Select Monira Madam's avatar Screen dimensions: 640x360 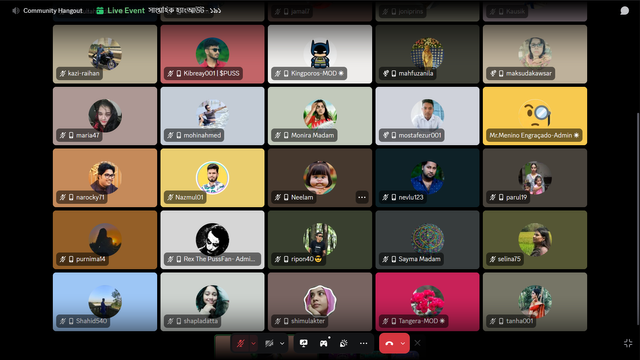pyautogui.click(x=320, y=116)
